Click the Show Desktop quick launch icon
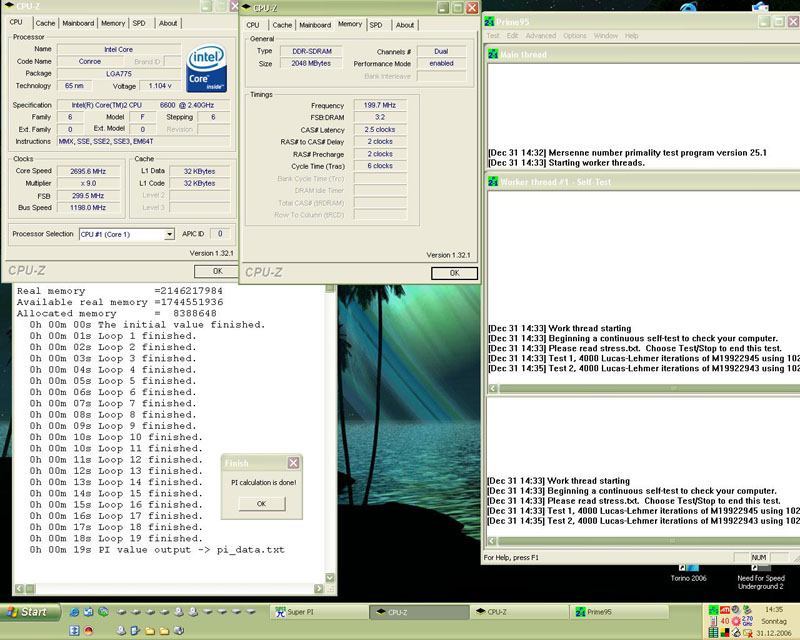Viewport: 800px width, 640px height. (88, 612)
